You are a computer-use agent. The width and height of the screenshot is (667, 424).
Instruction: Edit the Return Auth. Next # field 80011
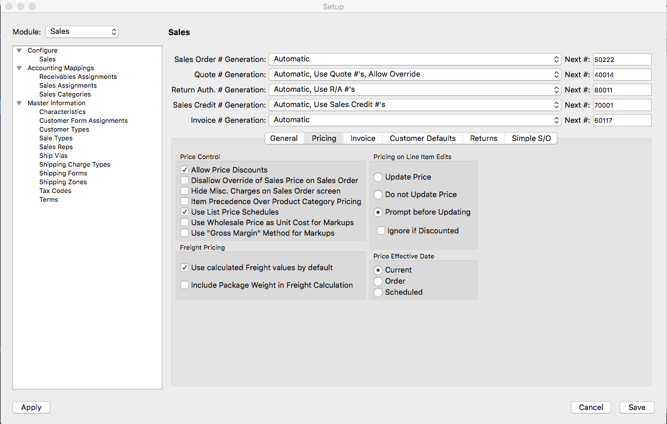[x=622, y=90]
